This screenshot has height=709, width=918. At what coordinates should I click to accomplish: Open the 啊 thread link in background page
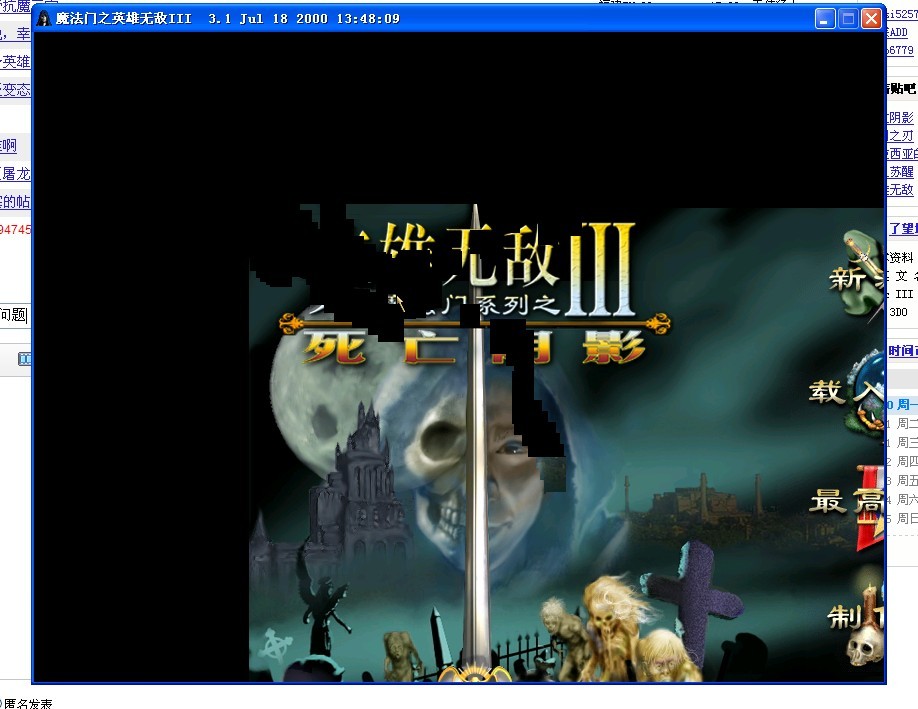pyautogui.click(x=9, y=145)
